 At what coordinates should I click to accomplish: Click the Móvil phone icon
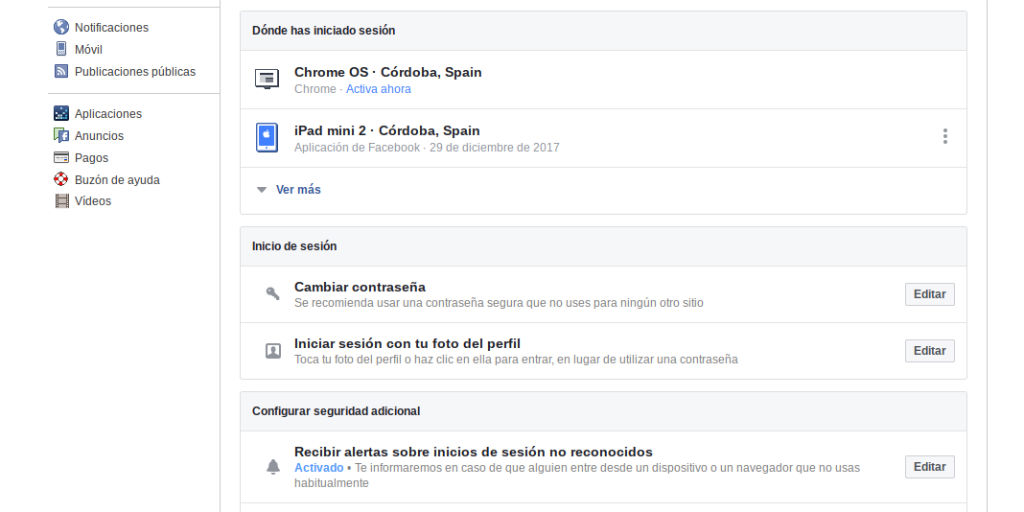point(61,49)
